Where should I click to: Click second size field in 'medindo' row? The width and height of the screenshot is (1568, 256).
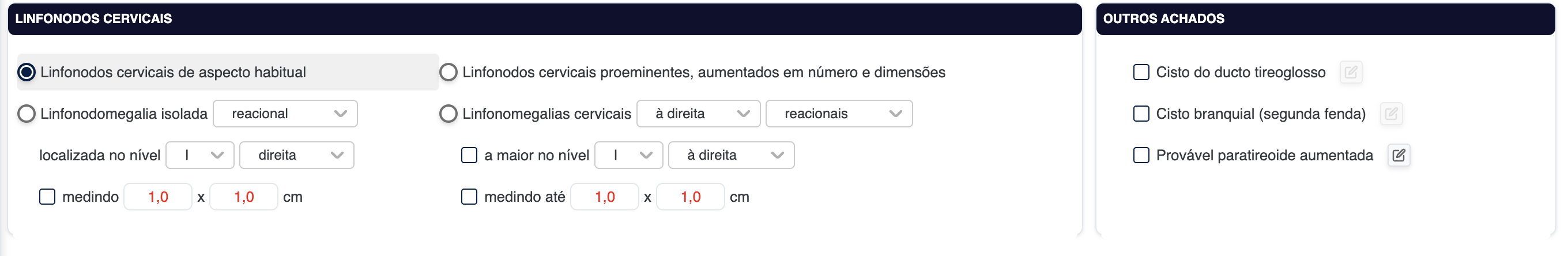tap(244, 197)
